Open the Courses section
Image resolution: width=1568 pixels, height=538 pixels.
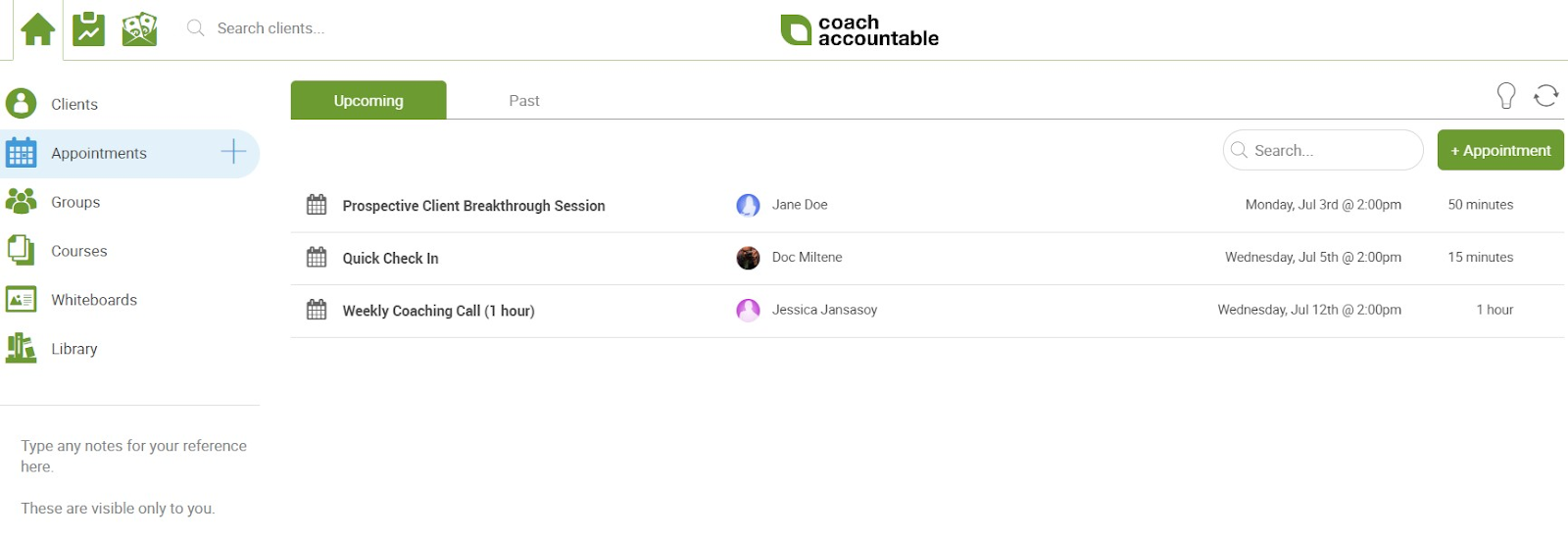[78, 251]
